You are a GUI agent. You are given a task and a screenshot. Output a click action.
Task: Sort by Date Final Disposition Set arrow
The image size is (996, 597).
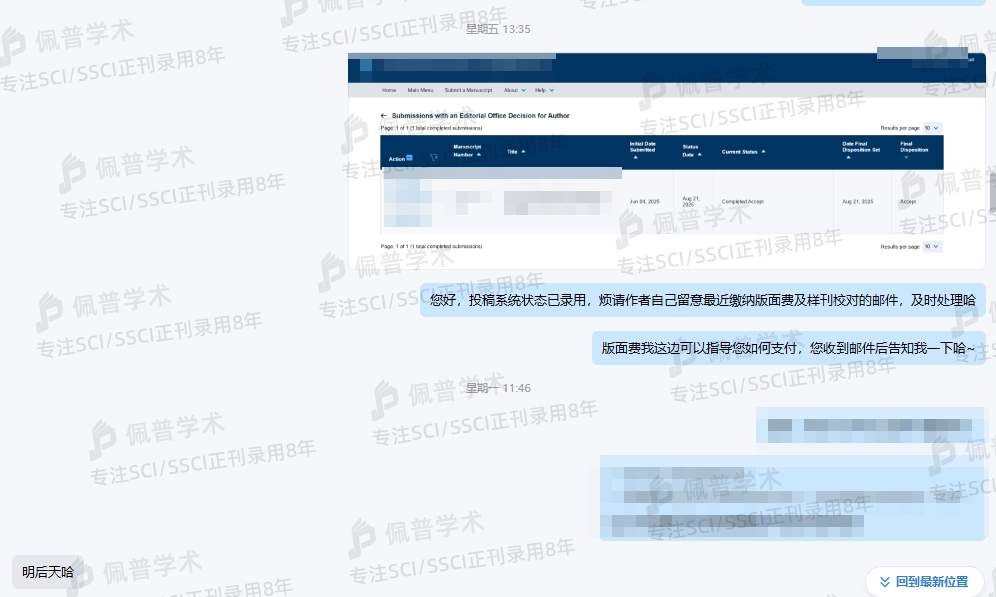[848, 157]
